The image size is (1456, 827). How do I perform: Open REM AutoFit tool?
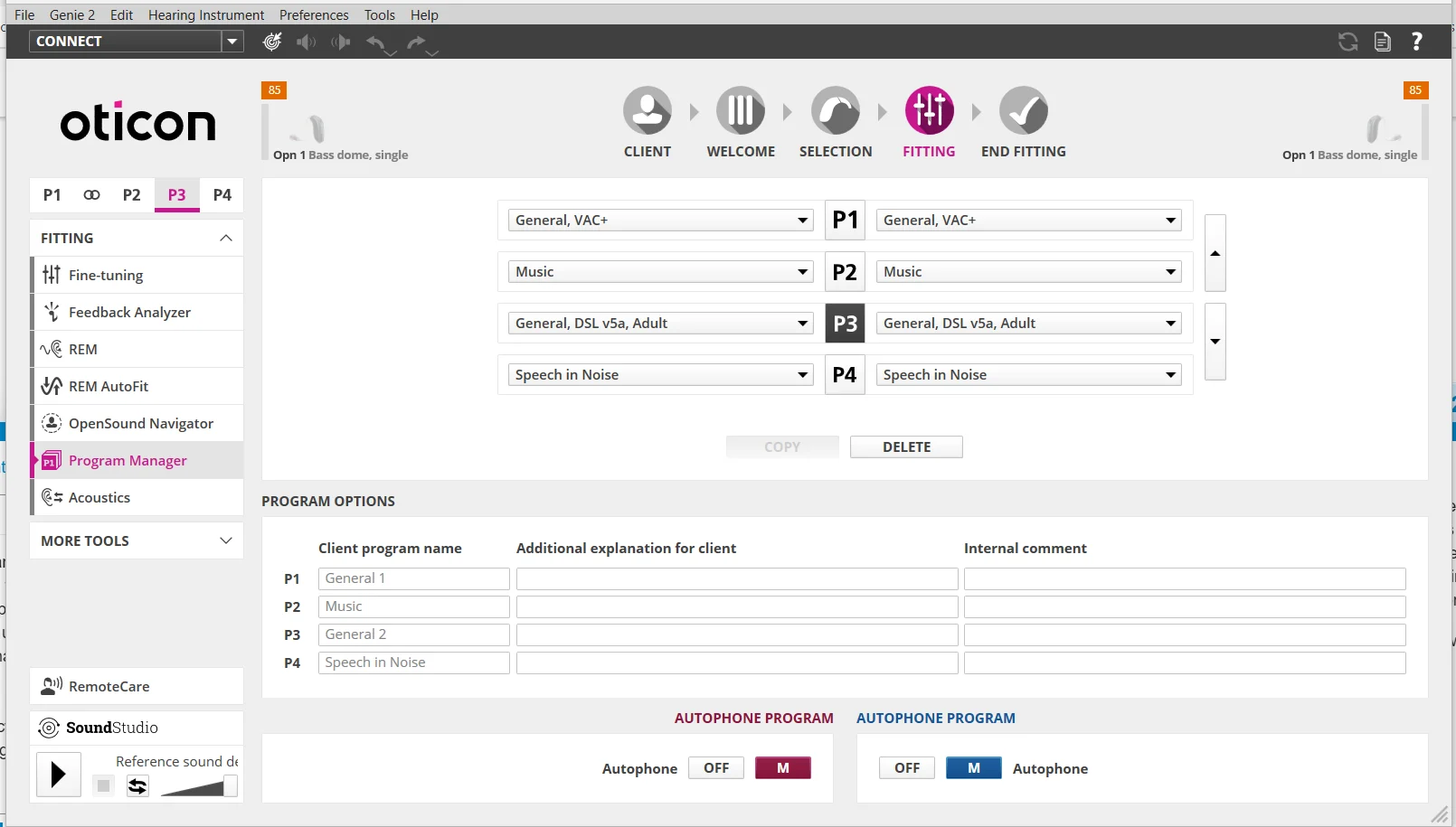click(x=137, y=386)
